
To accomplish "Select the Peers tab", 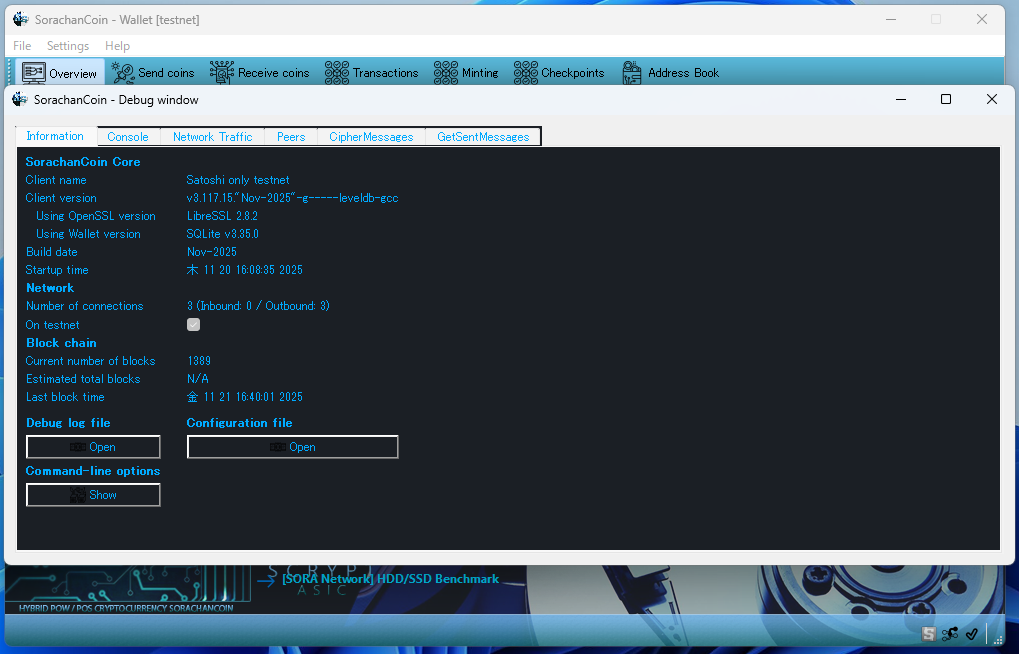I will pyautogui.click(x=291, y=137).
